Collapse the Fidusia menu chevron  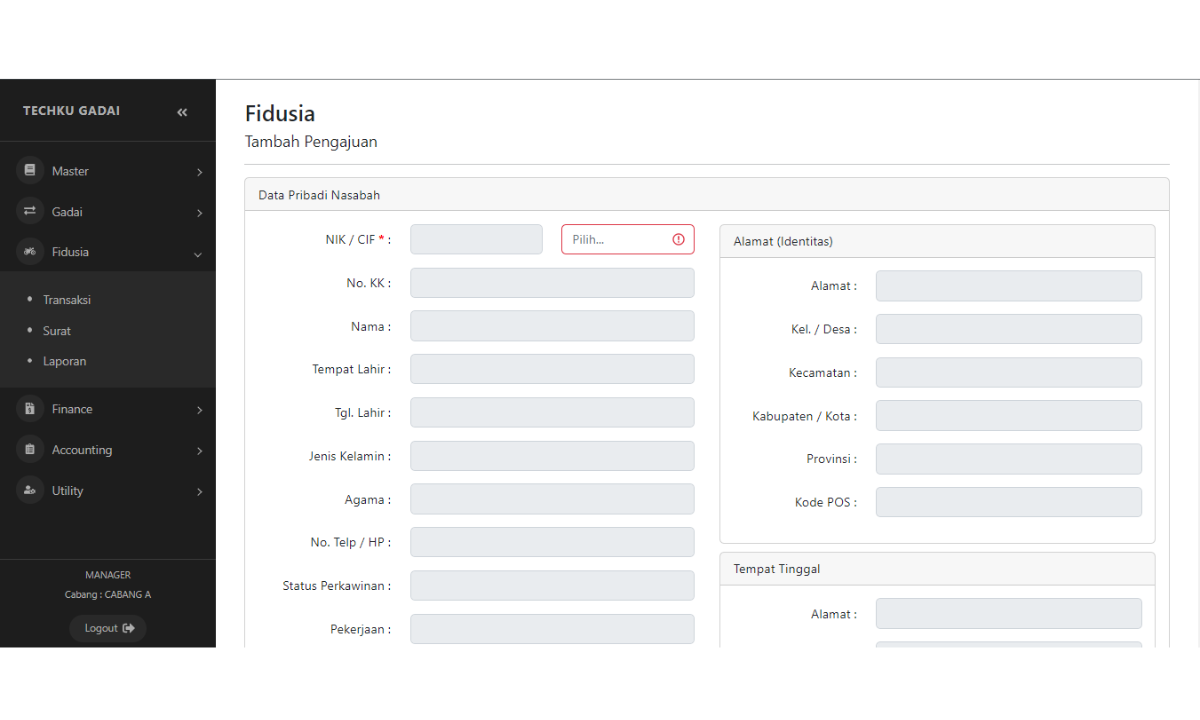coord(198,254)
